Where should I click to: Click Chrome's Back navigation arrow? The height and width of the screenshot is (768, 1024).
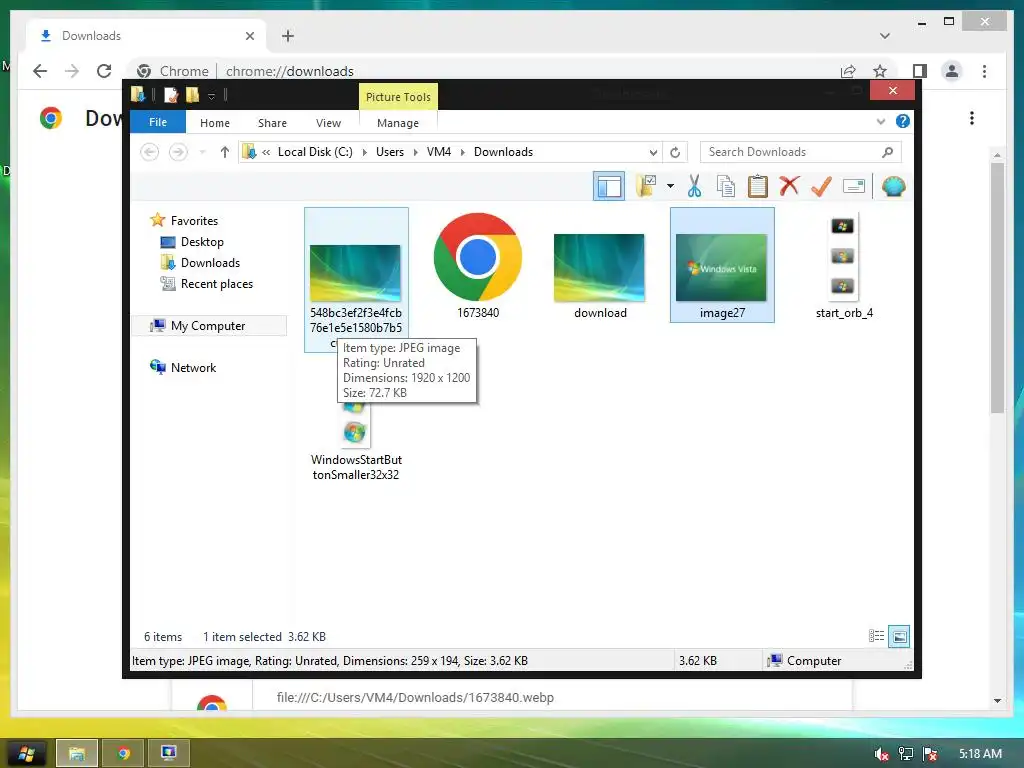40,71
